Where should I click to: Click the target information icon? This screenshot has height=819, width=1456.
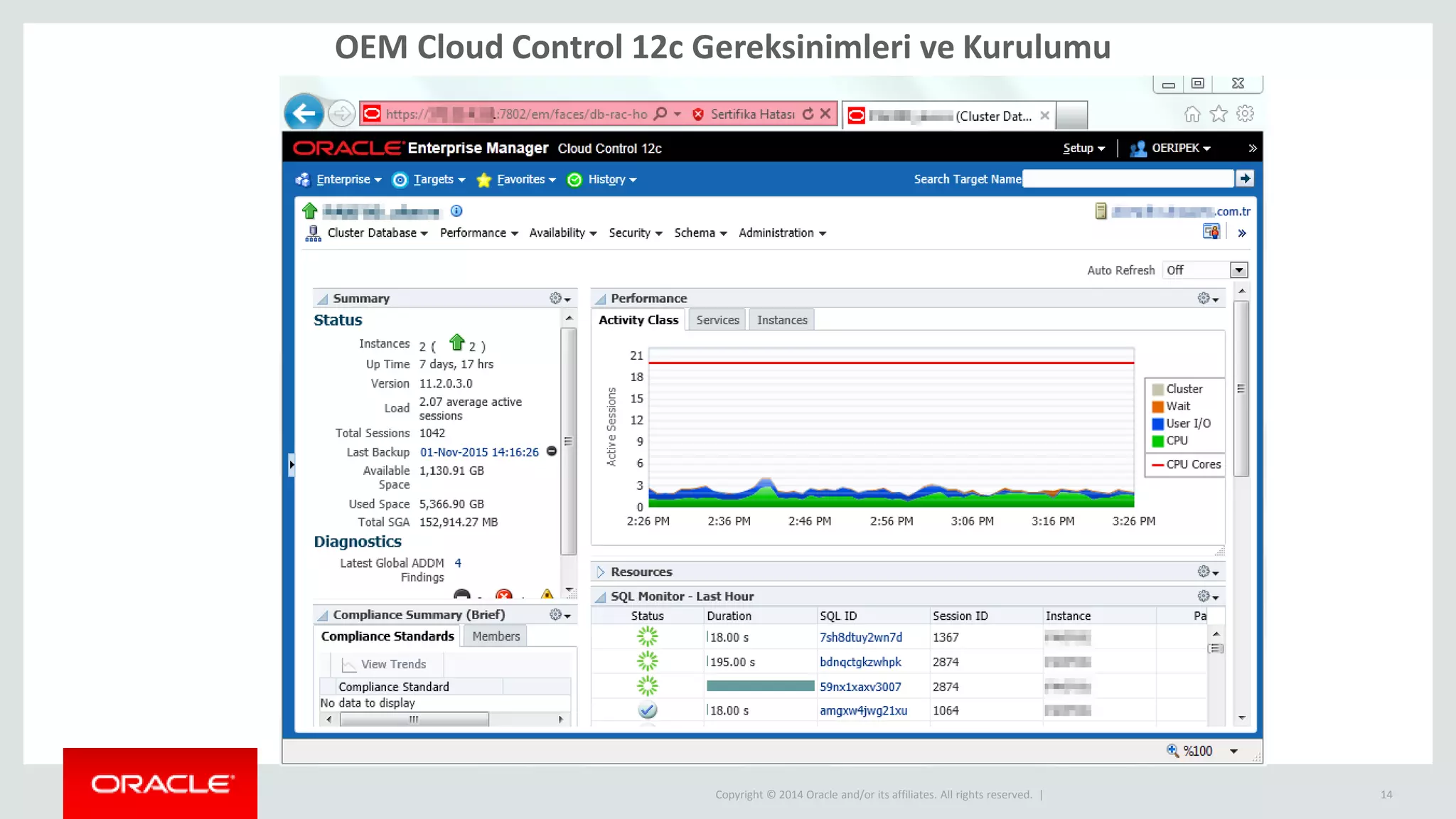pos(456,210)
